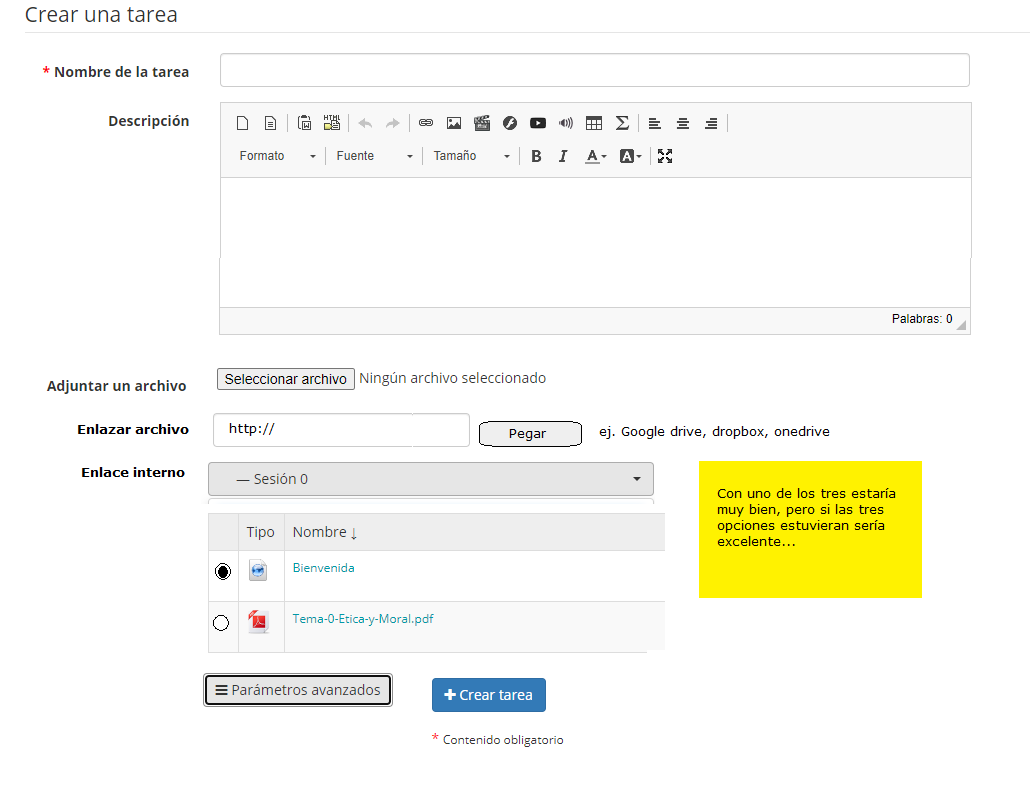This screenshot has height=790, width=1030.
Task: Align text right in the editor
Action: point(711,123)
